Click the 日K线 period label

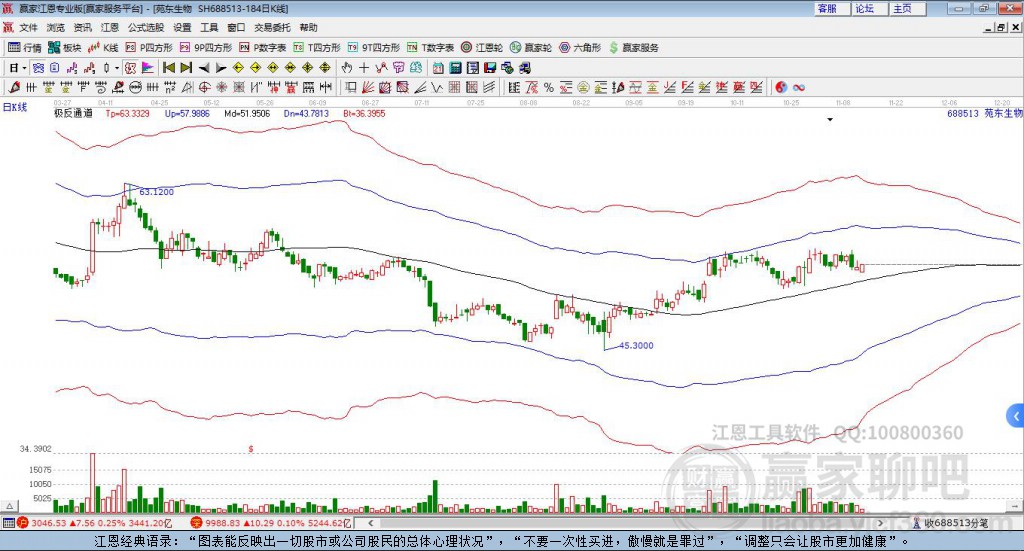tap(14, 107)
